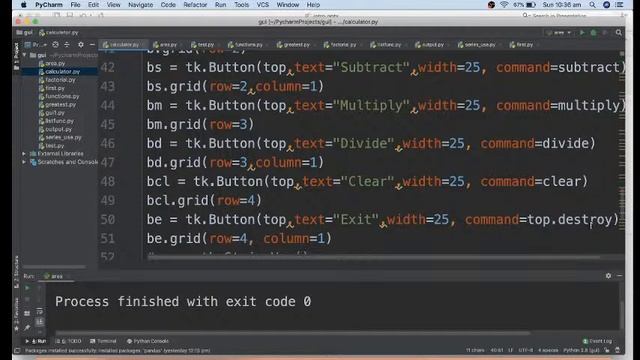Open Run panel settings gear
The width and height of the screenshot is (640, 360).
(608, 276)
